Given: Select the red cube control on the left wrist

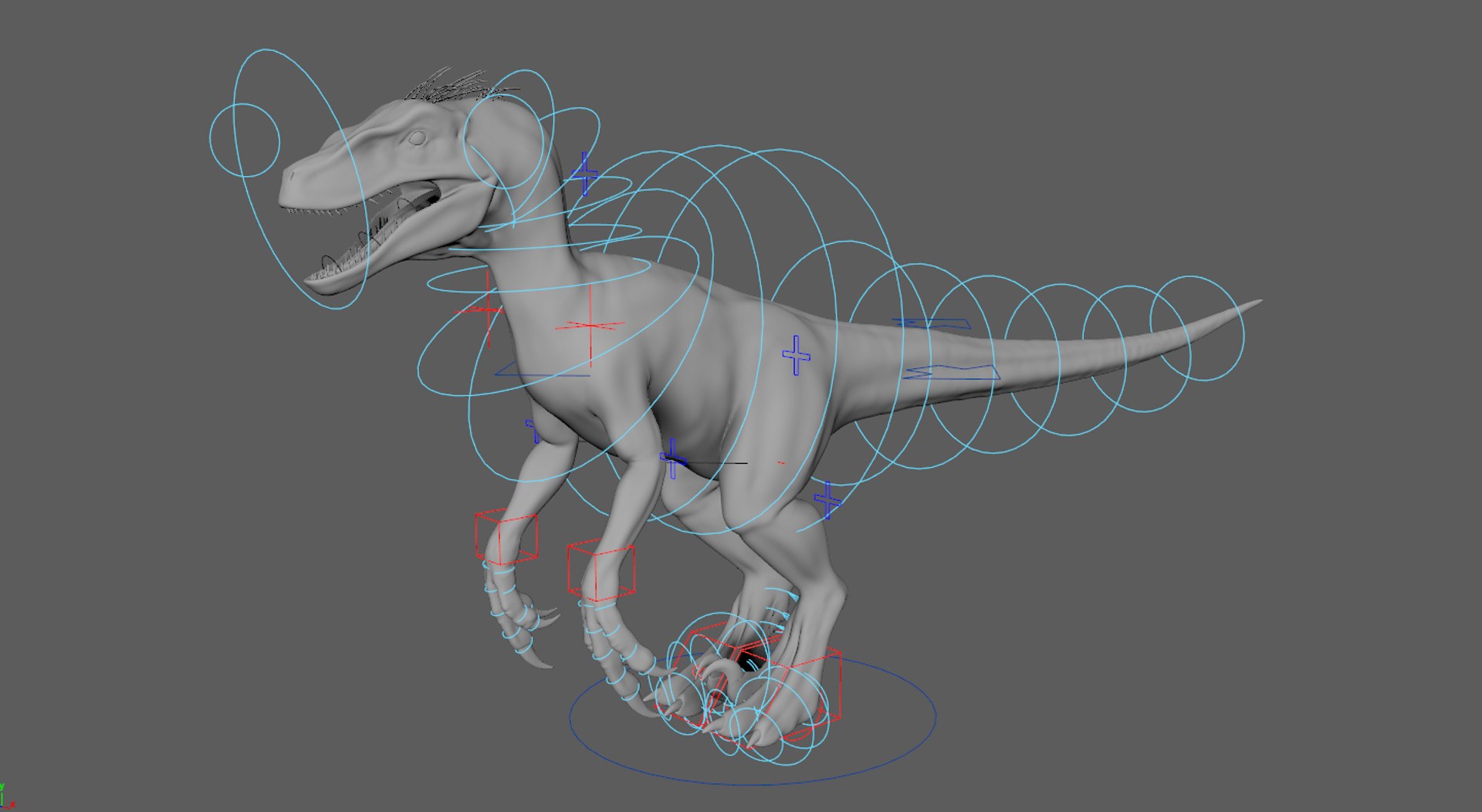Looking at the screenshot, I should point(506,536).
